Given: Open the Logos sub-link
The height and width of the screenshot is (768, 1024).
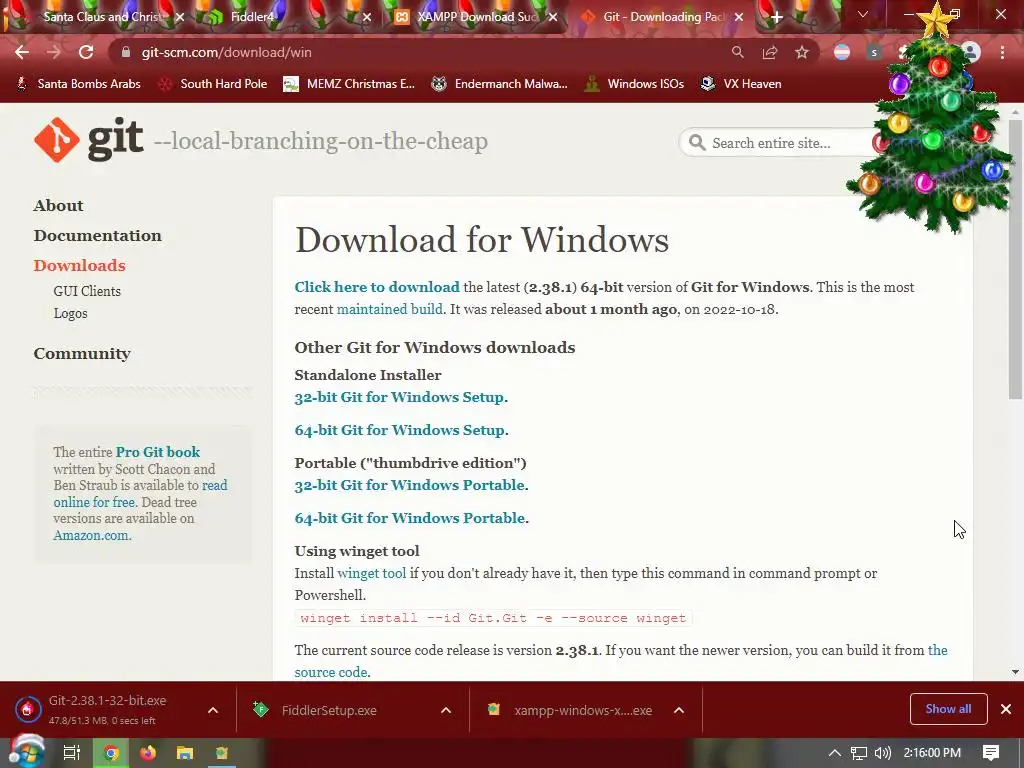Looking at the screenshot, I should tap(71, 313).
